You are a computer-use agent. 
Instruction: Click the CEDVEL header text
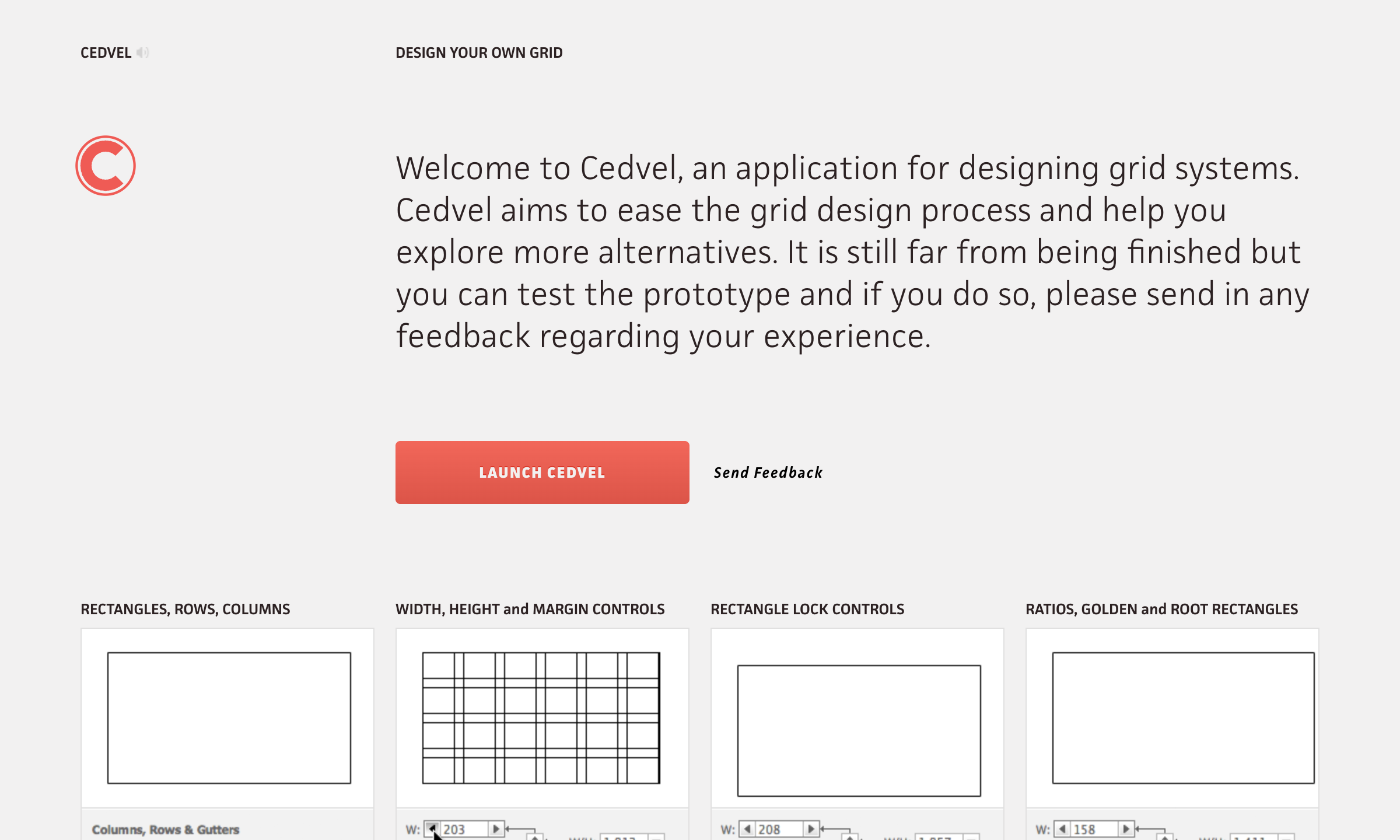[x=106, y=53]
